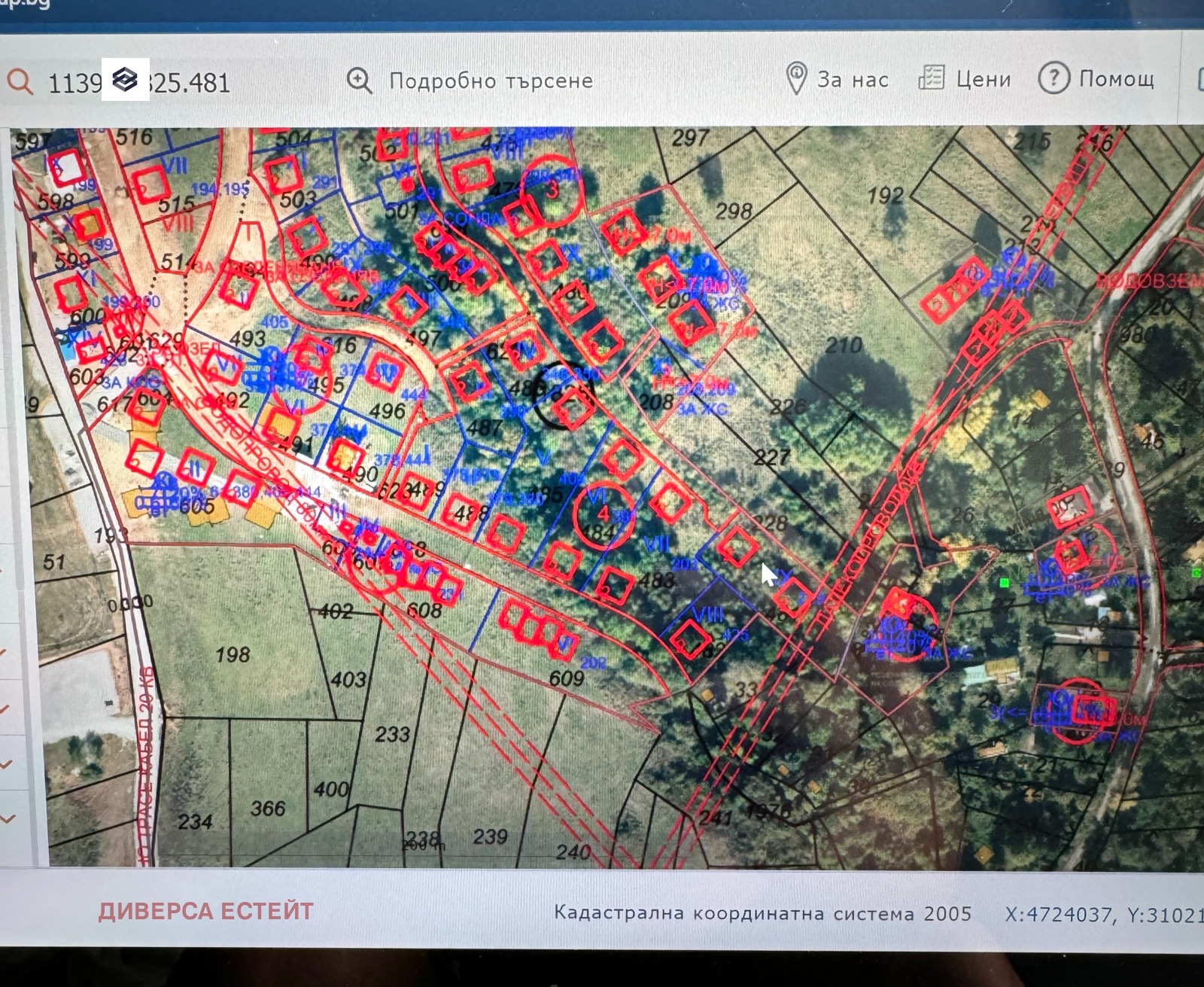Open the Подробно търсене link

pyautogui.click(x=491, y=81)
